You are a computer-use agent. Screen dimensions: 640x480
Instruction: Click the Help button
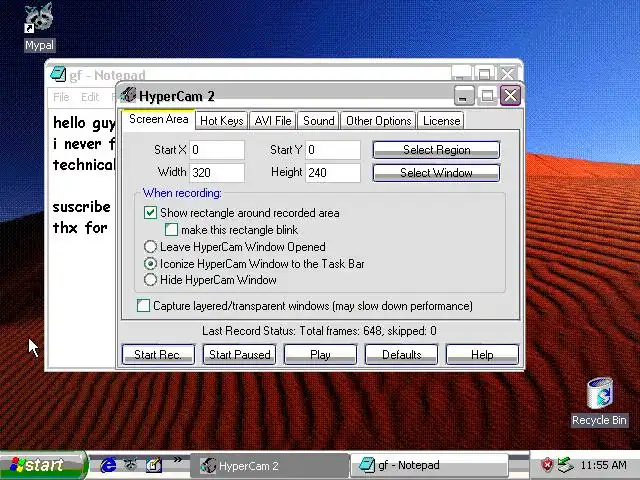[x=482, y=354]
